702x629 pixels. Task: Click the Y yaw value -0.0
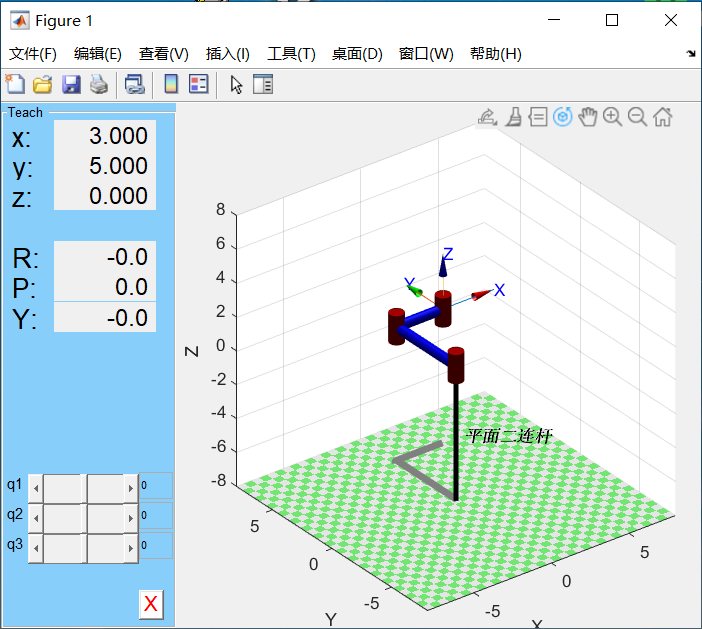pos(105,317)
